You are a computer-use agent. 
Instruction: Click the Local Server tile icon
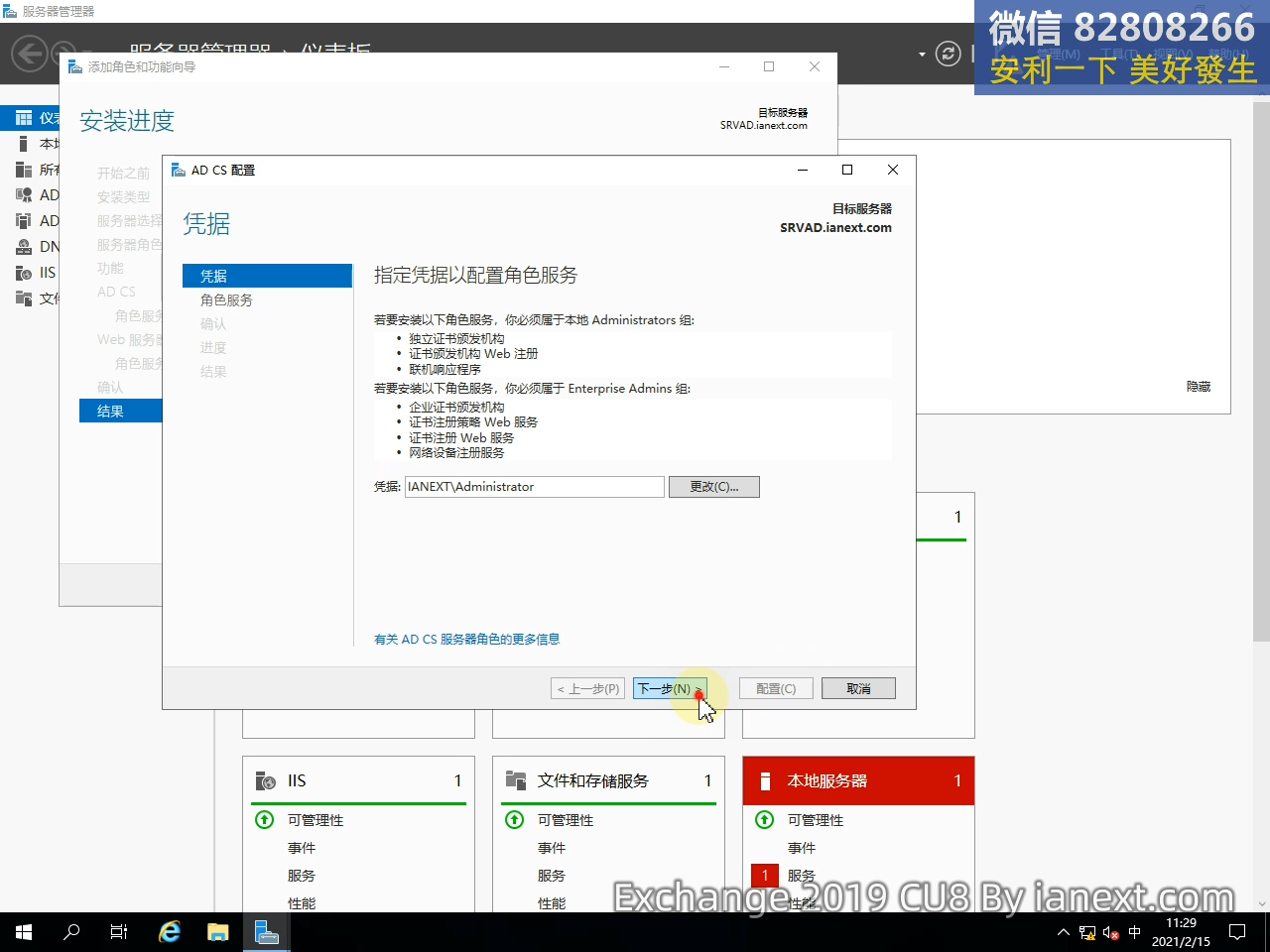[x=765, y=781]
